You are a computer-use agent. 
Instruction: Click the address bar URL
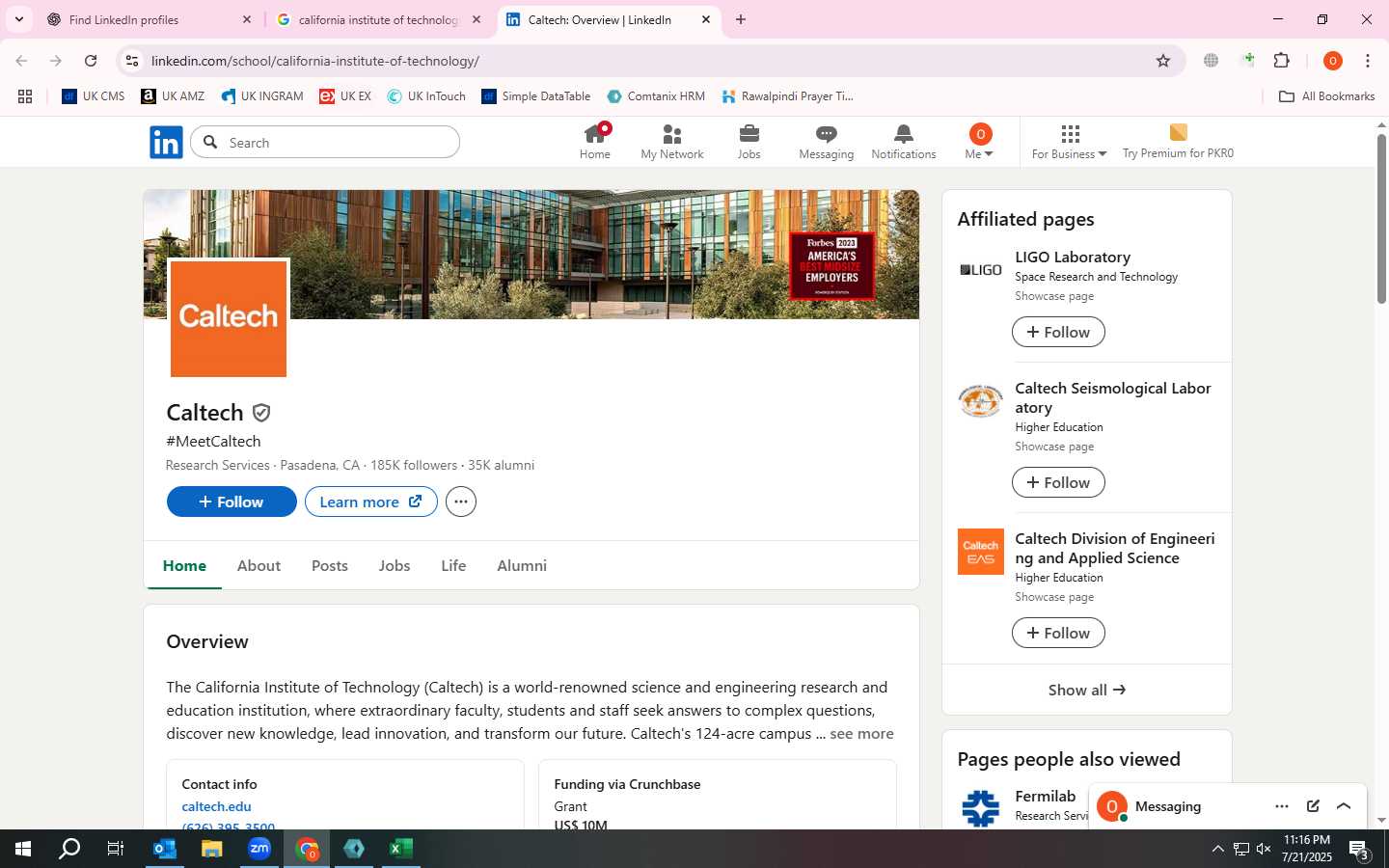pyautogui.click(x=315, y=61)
